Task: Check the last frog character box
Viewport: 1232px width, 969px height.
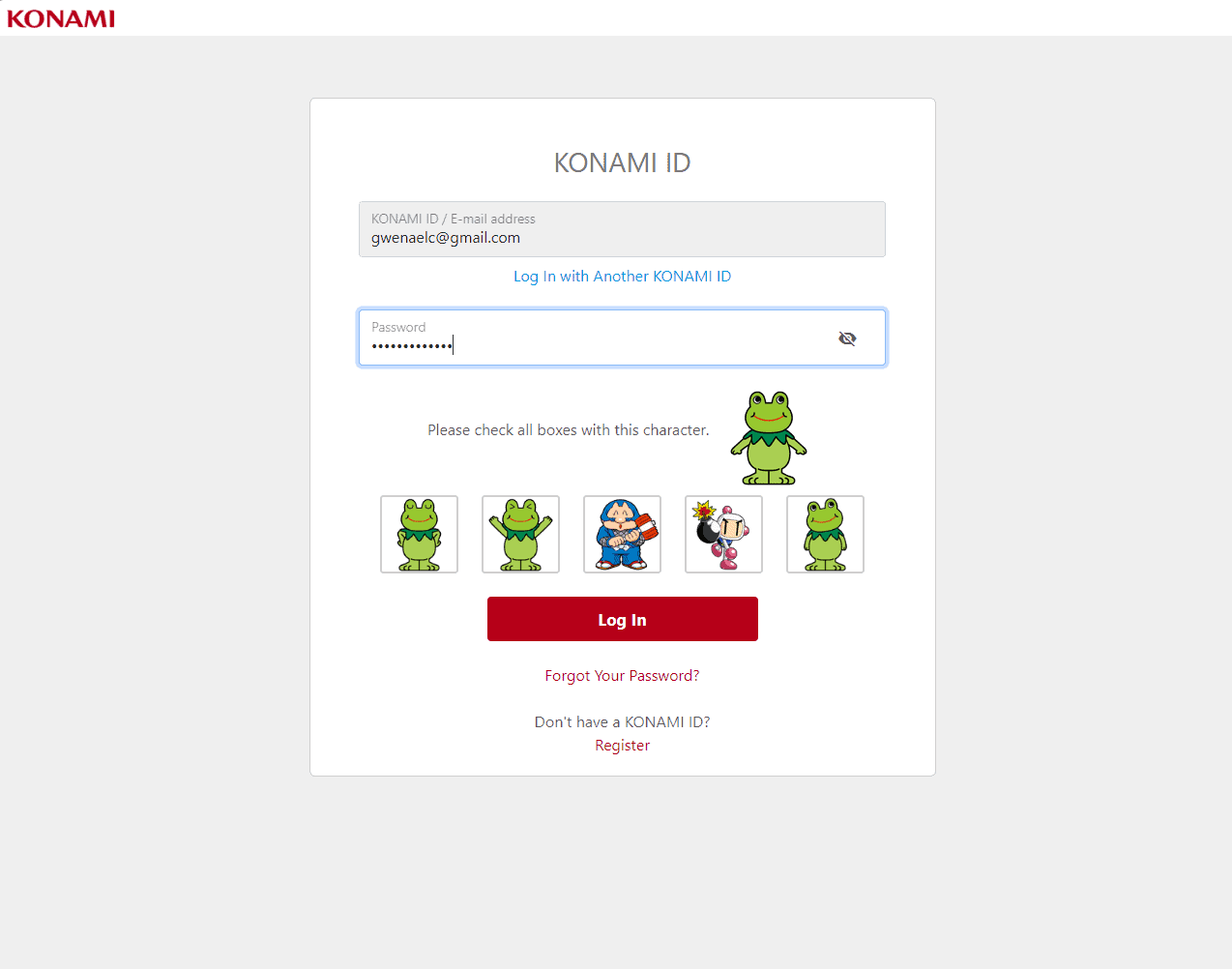Action: [825, 534]
